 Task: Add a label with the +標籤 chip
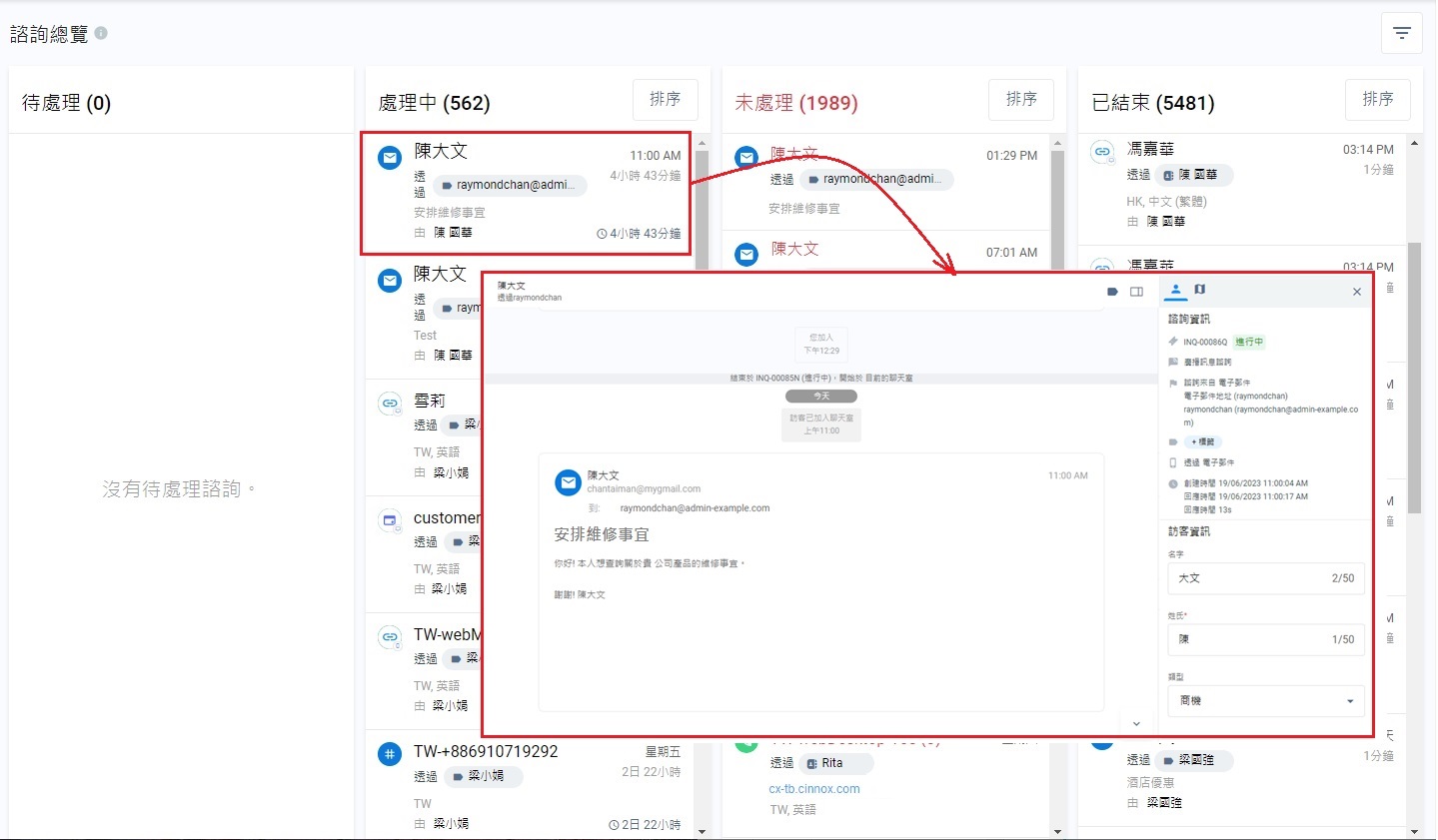click(1202, 441)
